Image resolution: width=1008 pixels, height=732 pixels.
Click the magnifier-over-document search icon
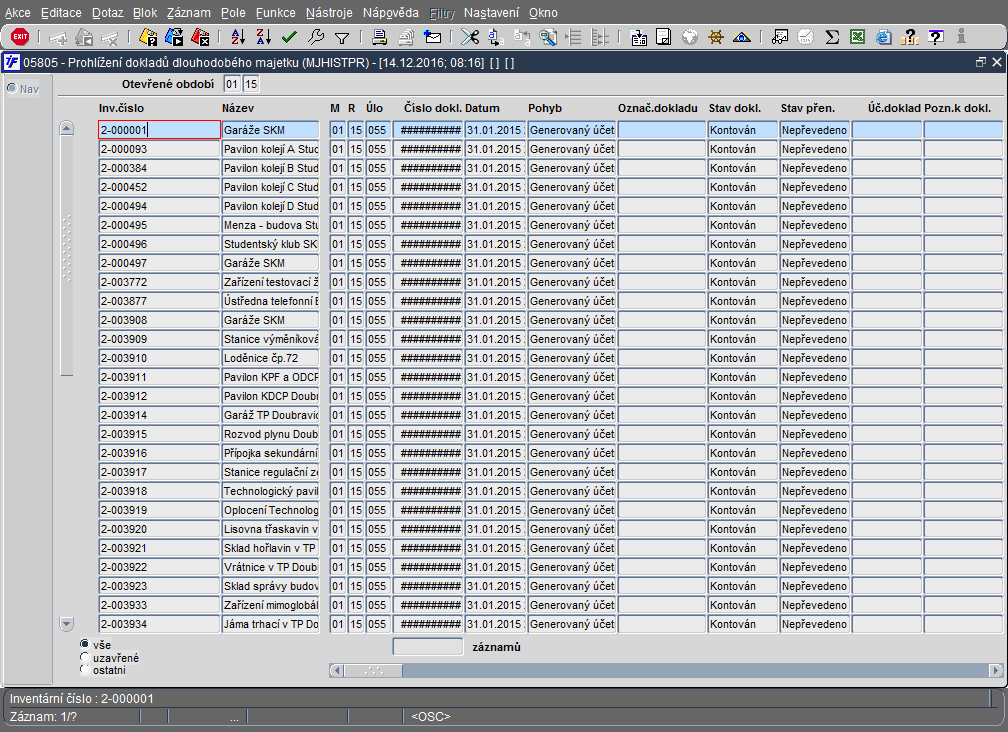[x=548, y=37]
